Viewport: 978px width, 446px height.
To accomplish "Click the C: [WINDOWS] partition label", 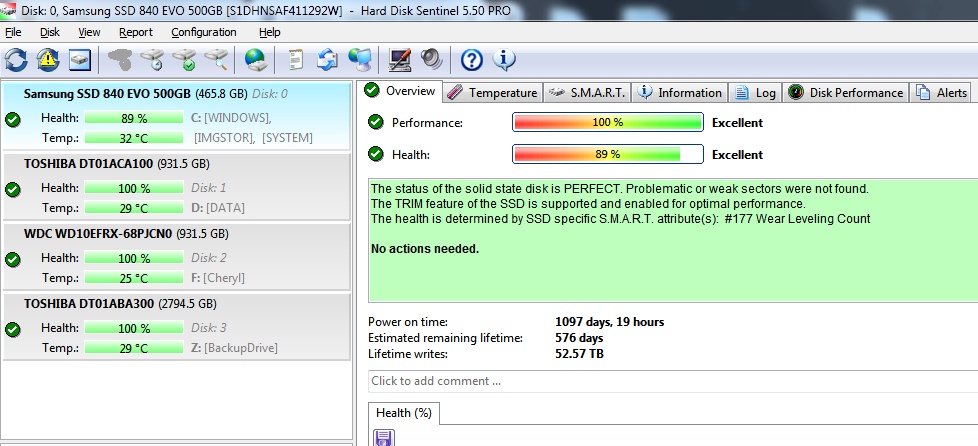I will [231, 118].
